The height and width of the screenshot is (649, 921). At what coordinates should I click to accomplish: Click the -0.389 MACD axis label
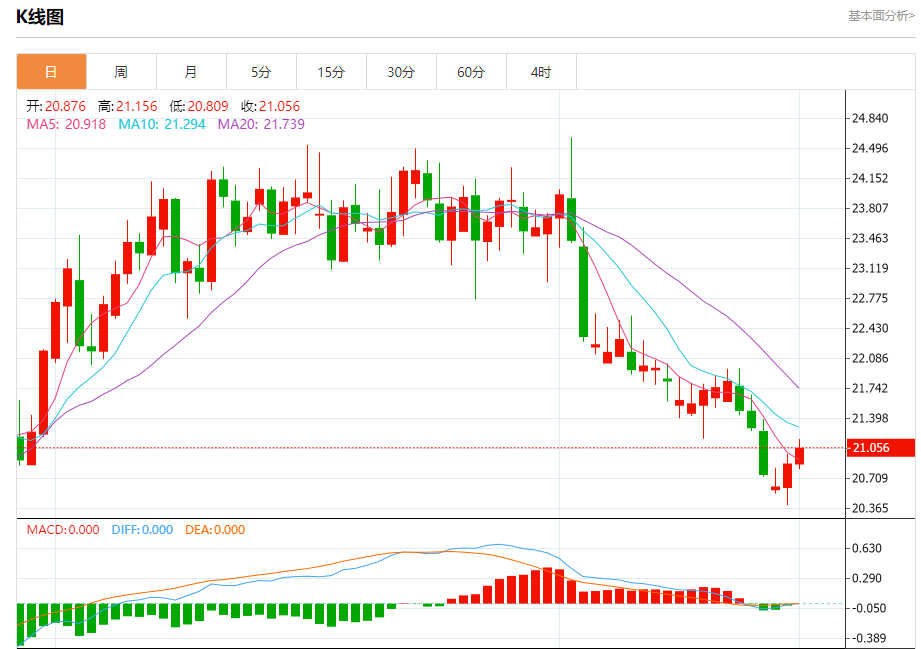[869, 638]
